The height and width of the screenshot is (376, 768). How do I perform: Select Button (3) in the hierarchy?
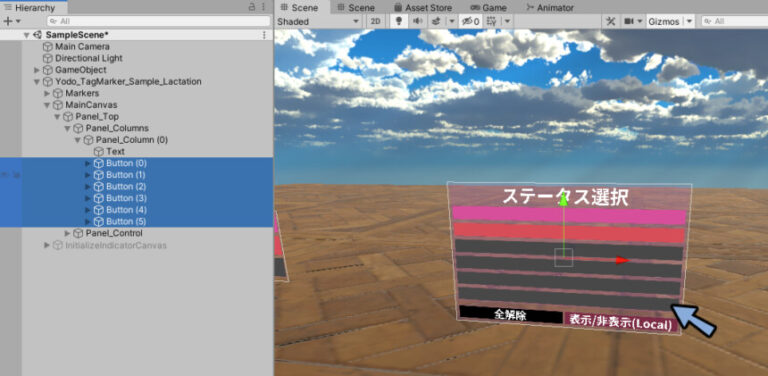point(126,198)
